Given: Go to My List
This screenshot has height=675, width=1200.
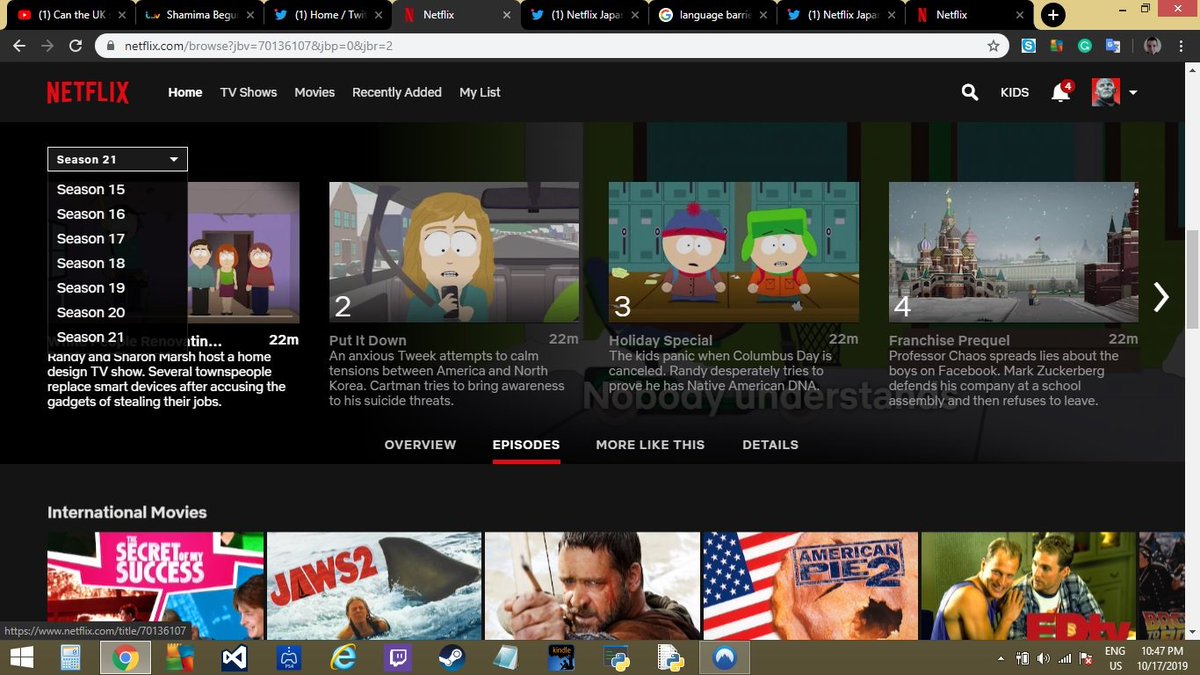Looking at the screenshot, I should (479, 92).
